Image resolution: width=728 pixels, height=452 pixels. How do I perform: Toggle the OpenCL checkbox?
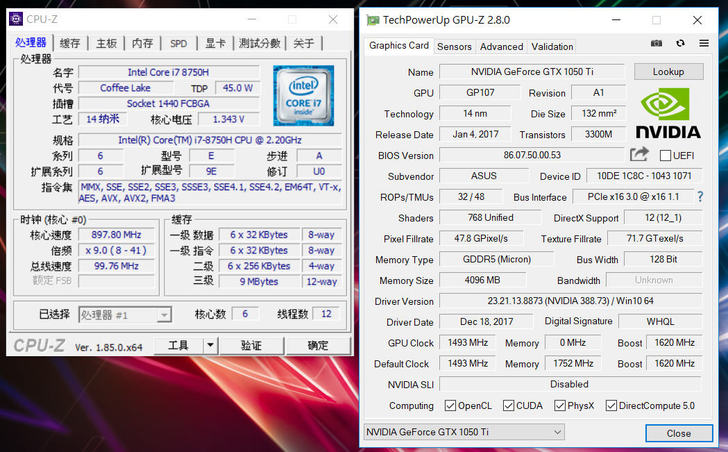point(450,406)
